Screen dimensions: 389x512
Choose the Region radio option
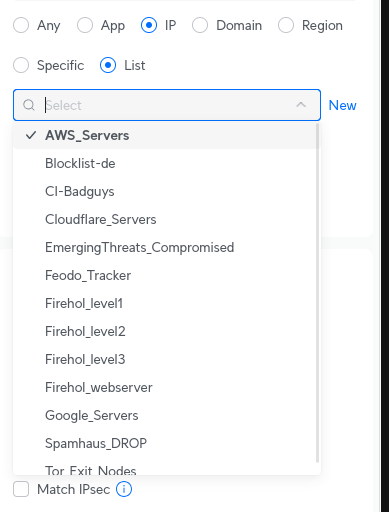[286, 25]
